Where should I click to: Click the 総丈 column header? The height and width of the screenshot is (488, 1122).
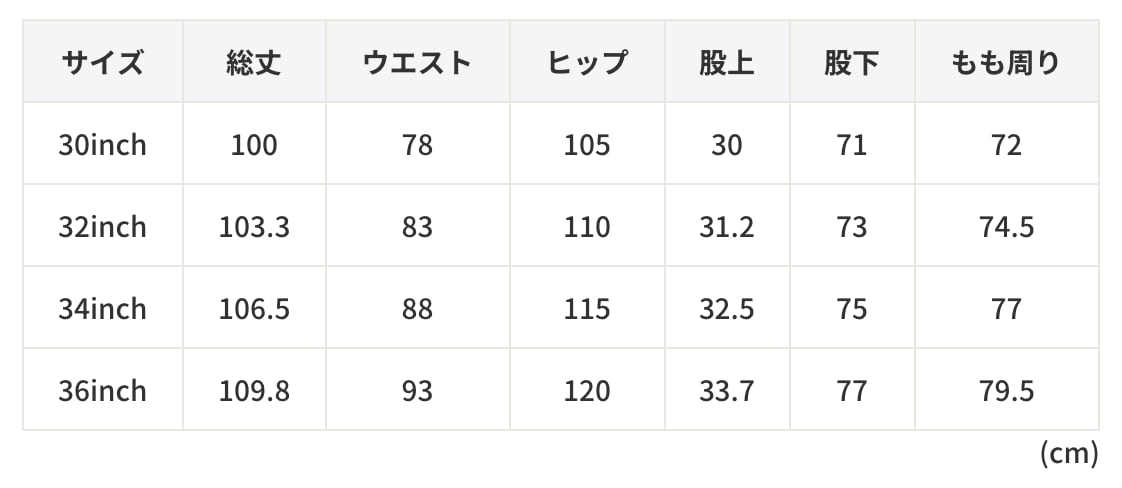254,63
